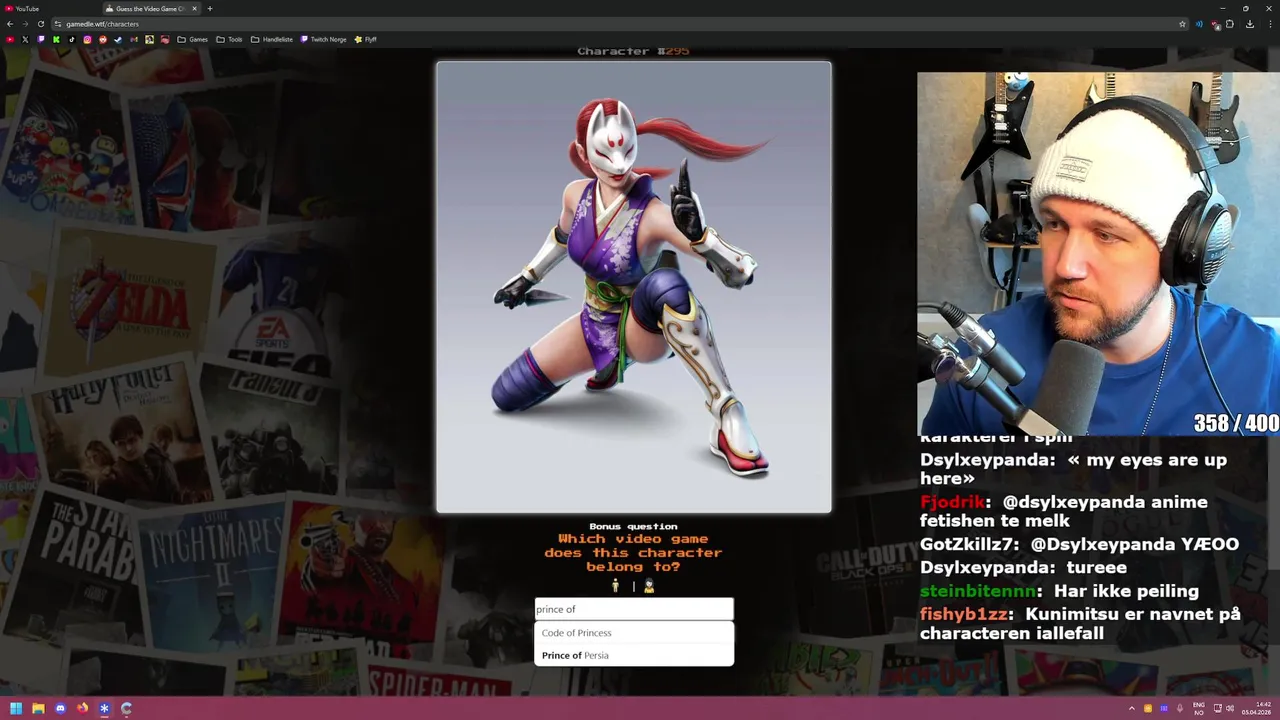The image size is (1280, 720).
Task: Switch to the YouTube tab
Action: pos(50,8)
